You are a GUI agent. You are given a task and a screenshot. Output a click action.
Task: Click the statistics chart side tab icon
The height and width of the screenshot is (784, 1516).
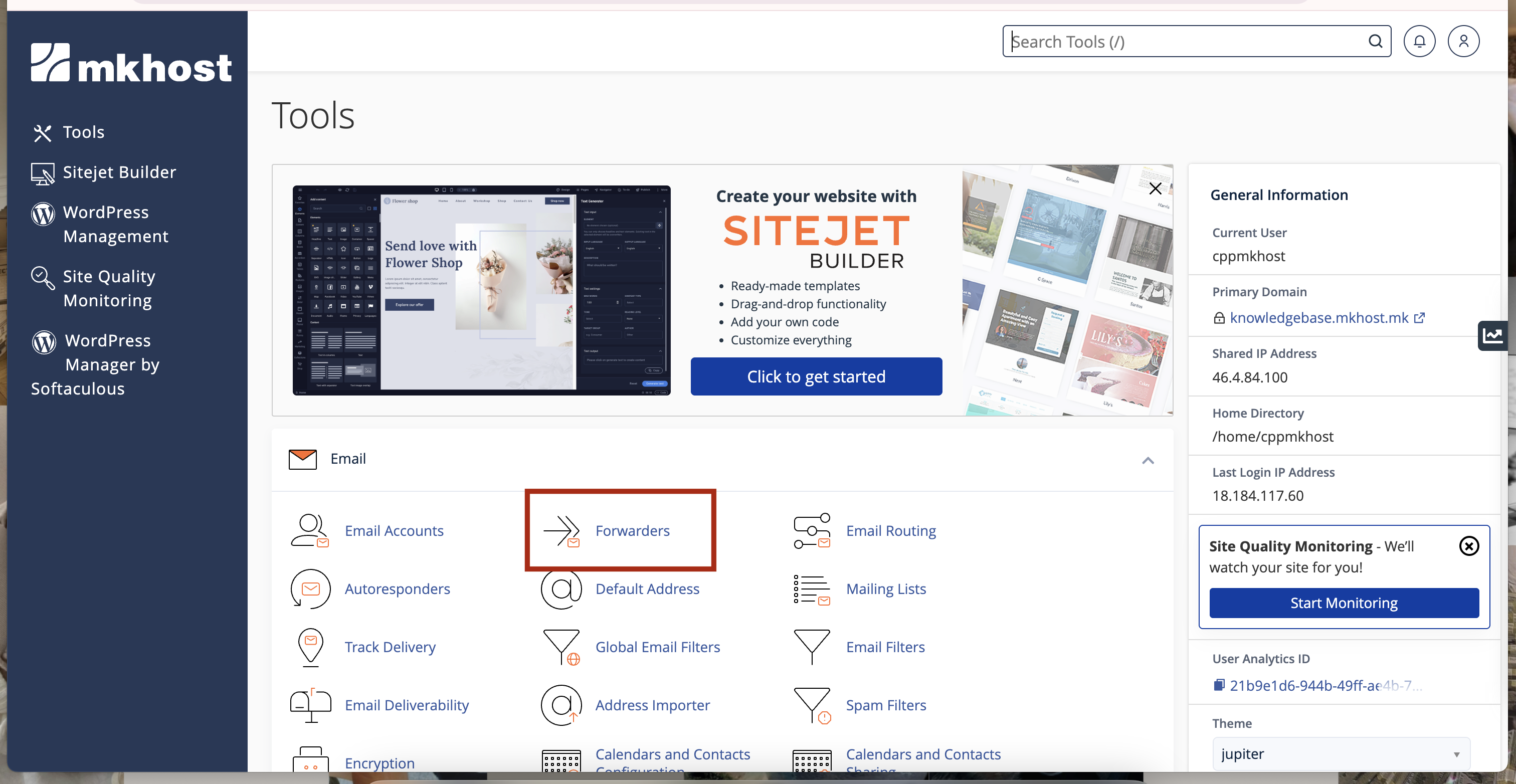[1492, 335]
